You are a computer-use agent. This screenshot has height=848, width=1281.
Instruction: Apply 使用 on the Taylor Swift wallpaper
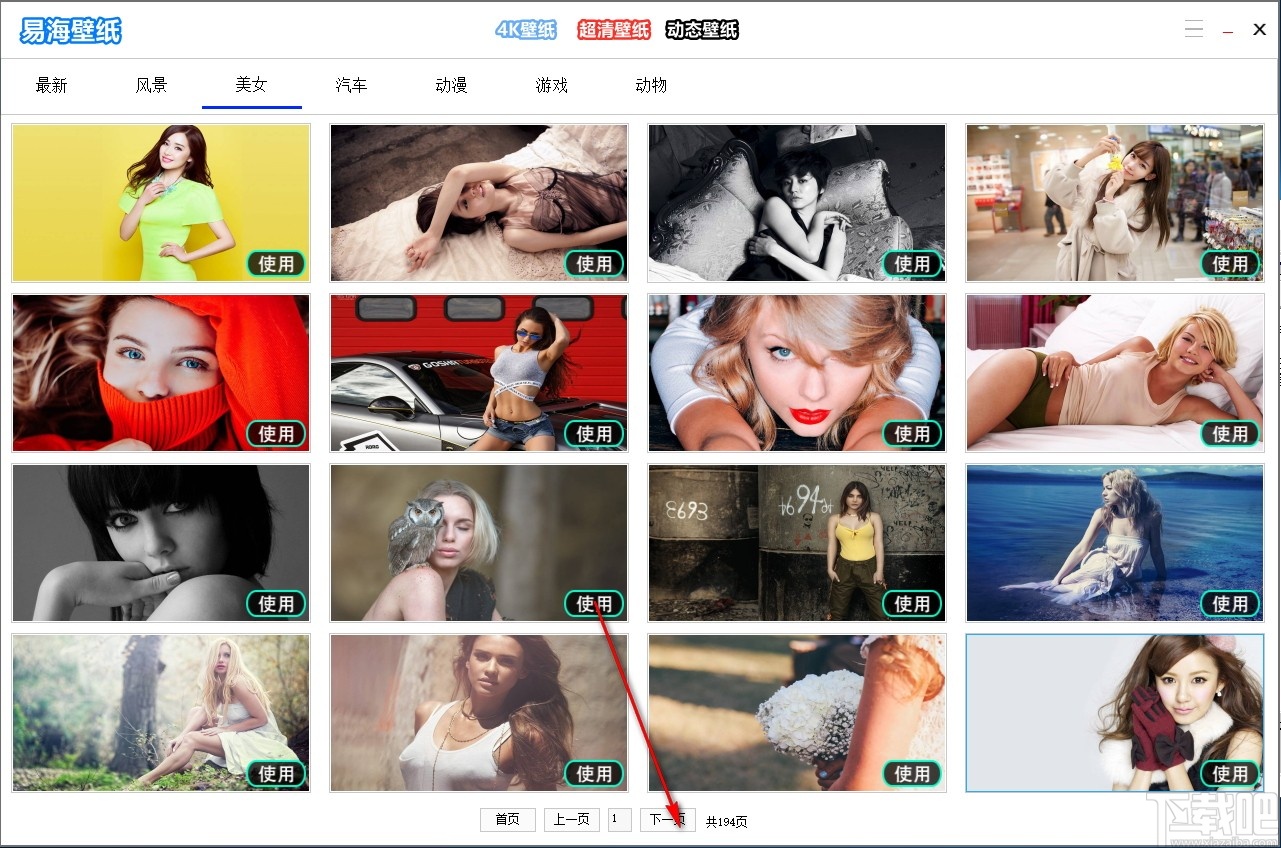point(912,434)
